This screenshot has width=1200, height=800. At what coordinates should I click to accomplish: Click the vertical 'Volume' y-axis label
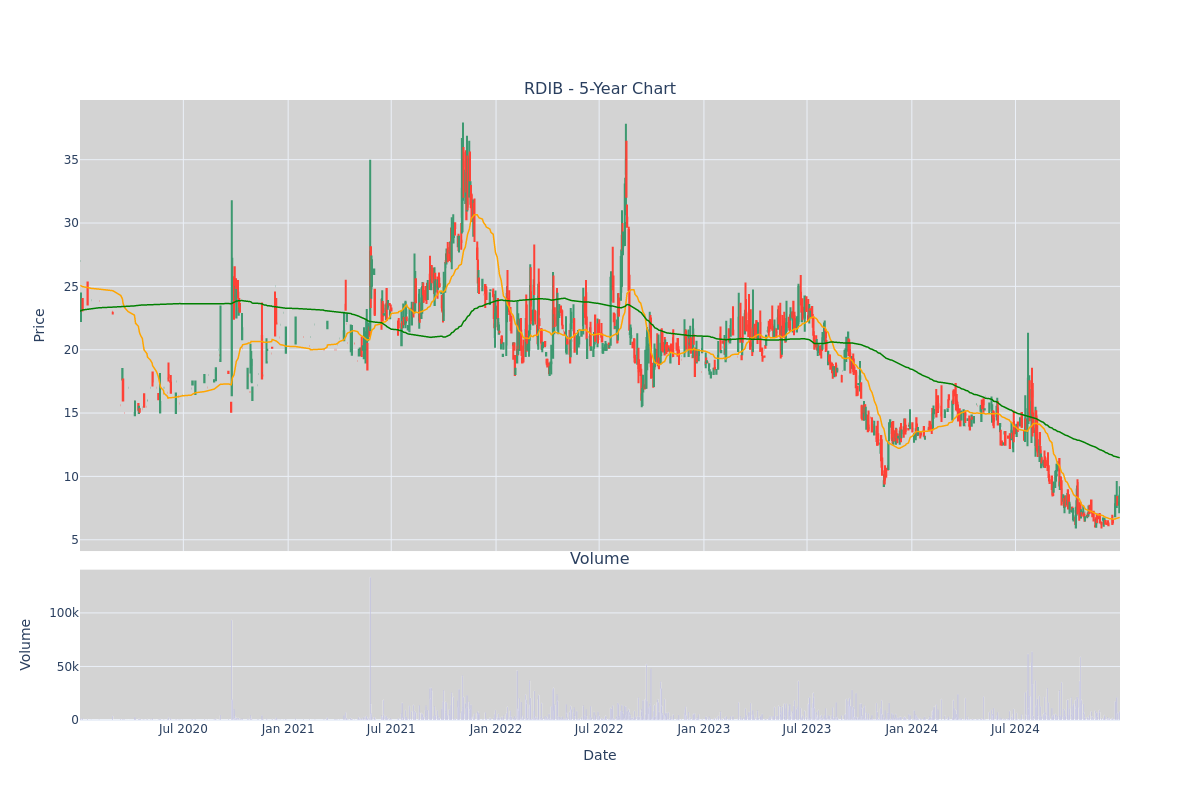coord(26,644)
